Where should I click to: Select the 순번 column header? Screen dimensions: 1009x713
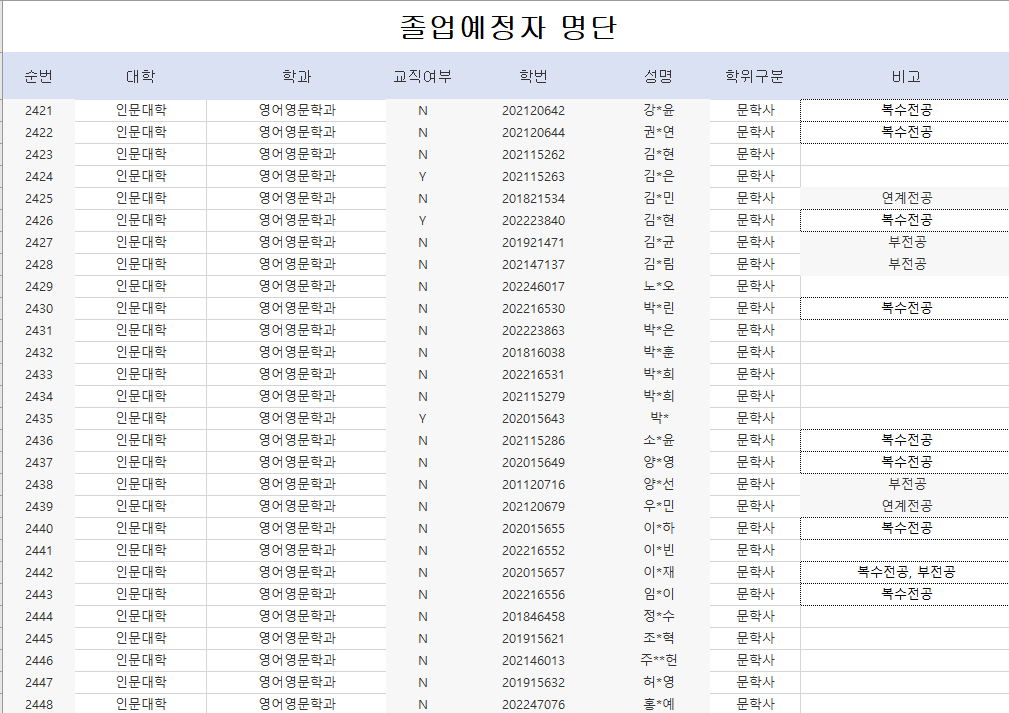(x=39, y=77)
